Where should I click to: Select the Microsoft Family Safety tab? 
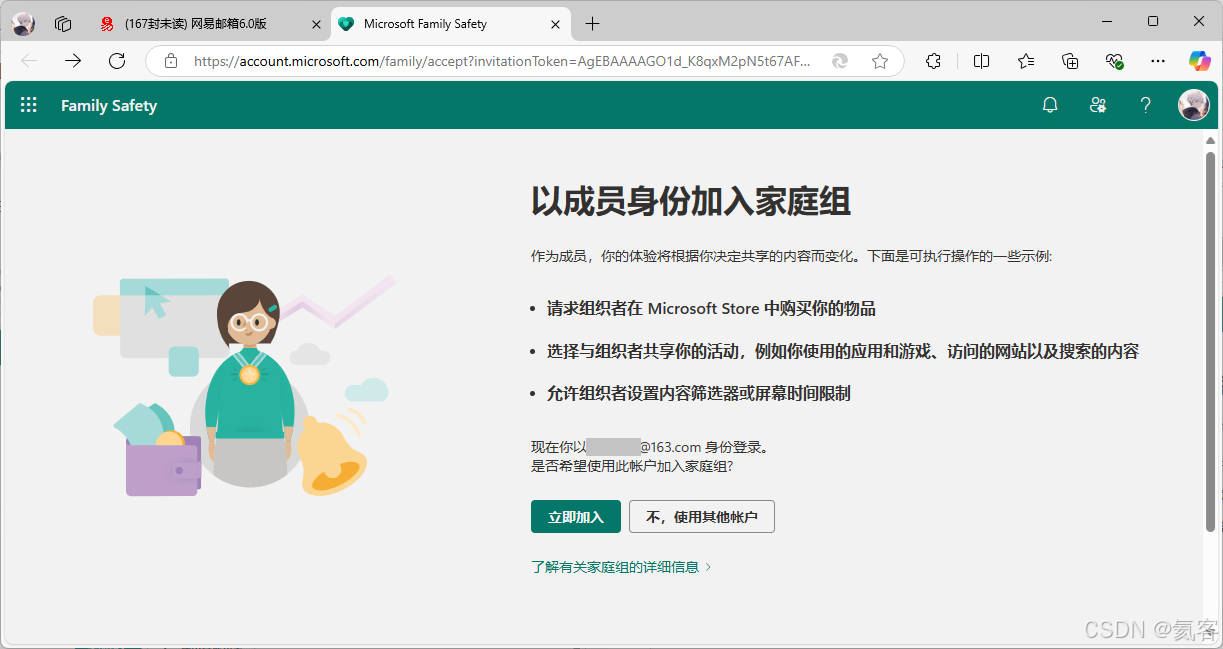(449, 24)
